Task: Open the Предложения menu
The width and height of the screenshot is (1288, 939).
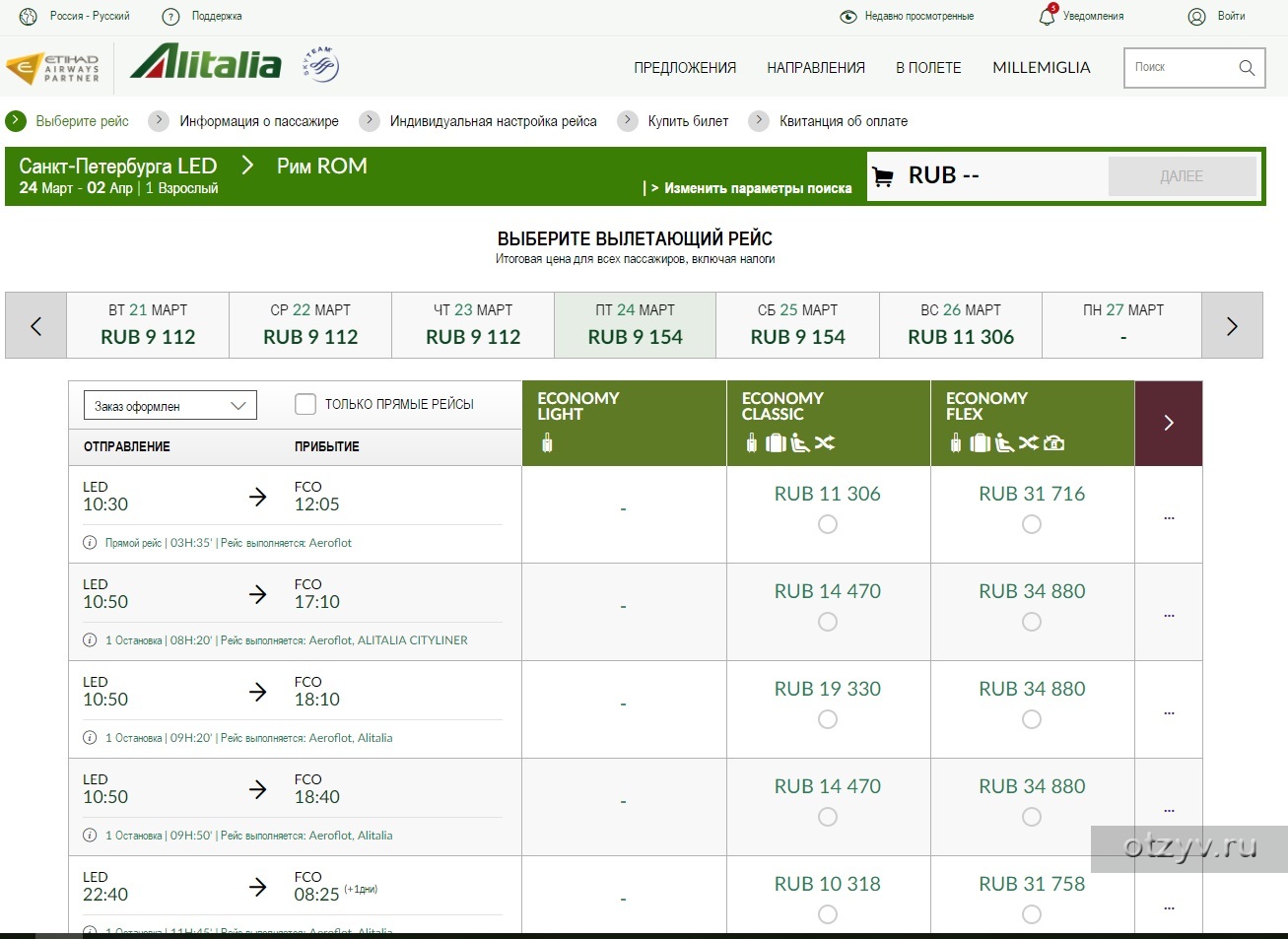Action: click(685, 68)
